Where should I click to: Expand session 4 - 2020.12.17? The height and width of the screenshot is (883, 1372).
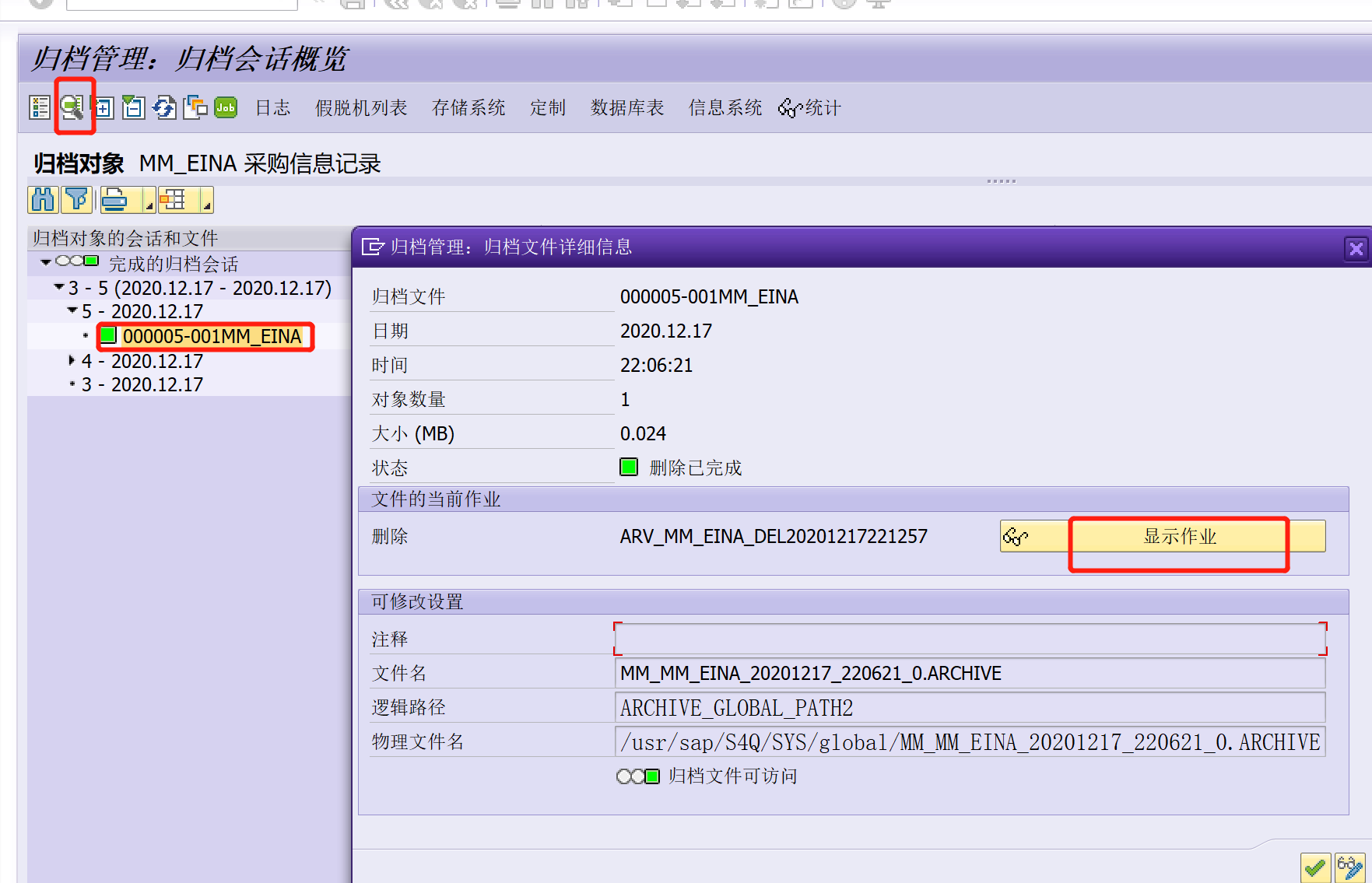pos(72,360)
